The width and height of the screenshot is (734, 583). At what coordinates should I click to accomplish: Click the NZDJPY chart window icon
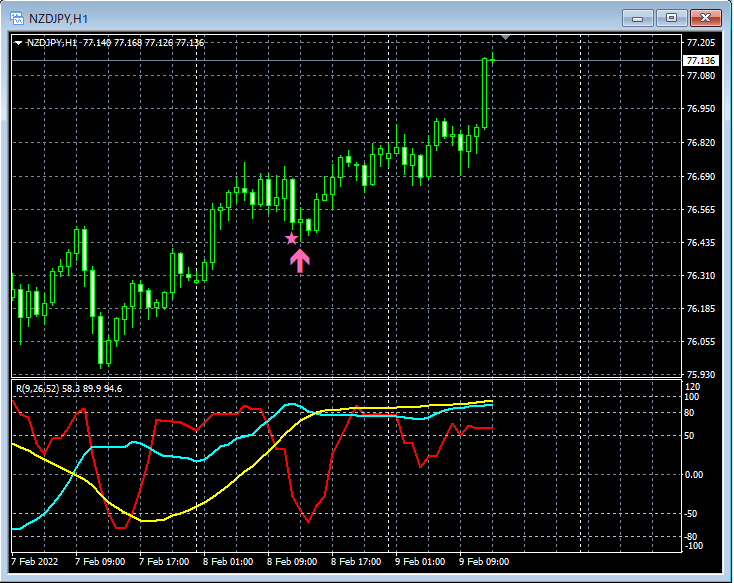pos(17,18)
